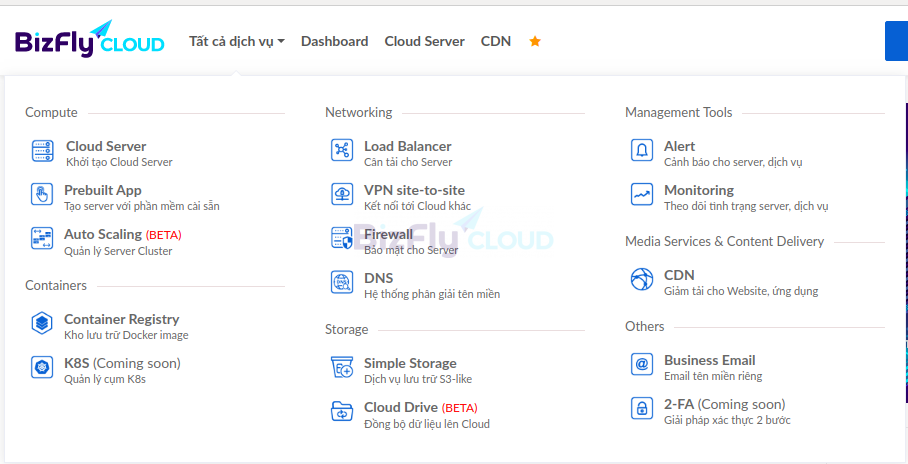Screen dimensions: 908x464
Task: Click 'Dịch vụ lưu trữ S3-like' text
Action: 418,379
